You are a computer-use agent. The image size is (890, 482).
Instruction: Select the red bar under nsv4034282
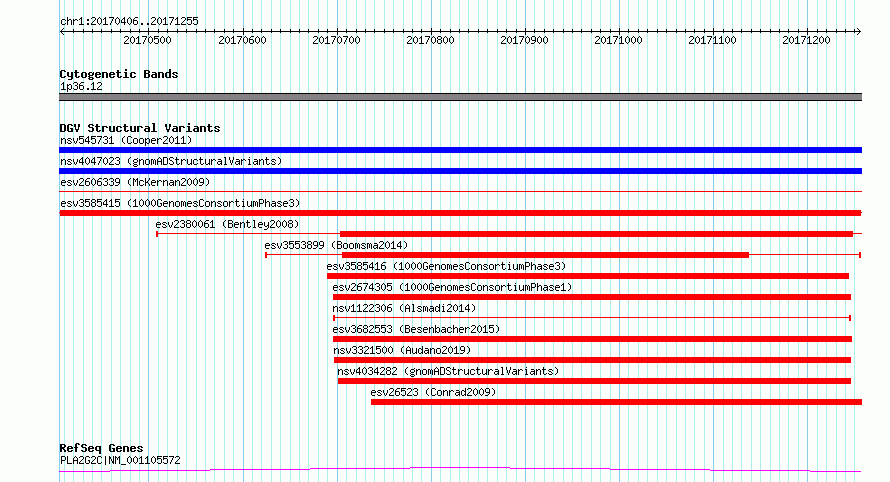click(594, 381)
